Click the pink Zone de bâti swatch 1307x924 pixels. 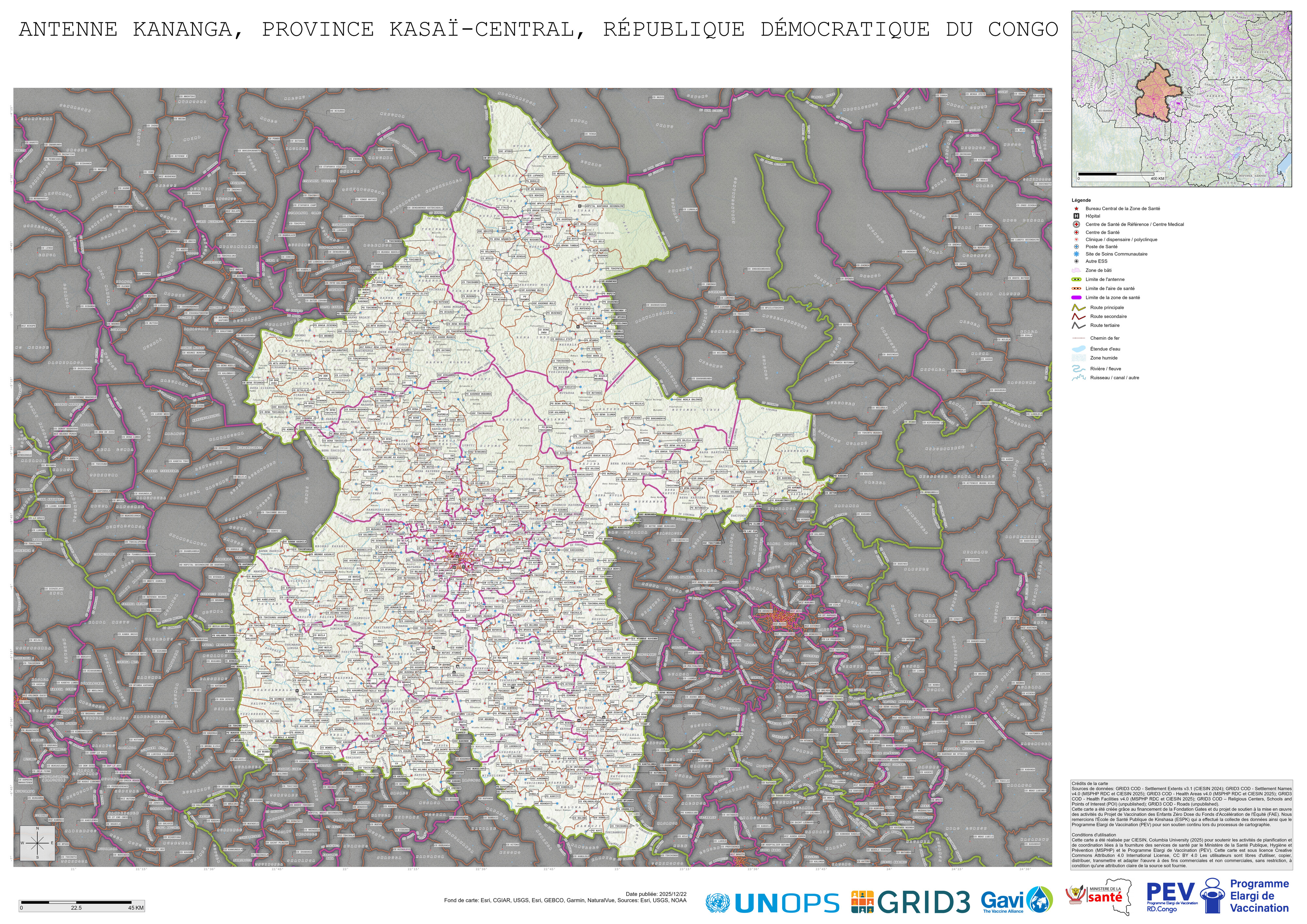[1076, 271]
